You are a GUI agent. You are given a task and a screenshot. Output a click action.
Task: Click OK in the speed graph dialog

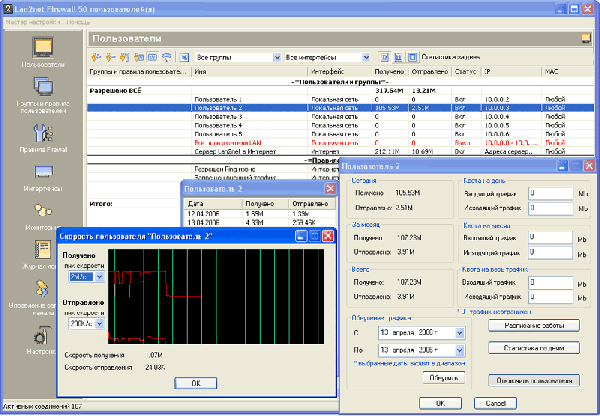coord(196,382)
